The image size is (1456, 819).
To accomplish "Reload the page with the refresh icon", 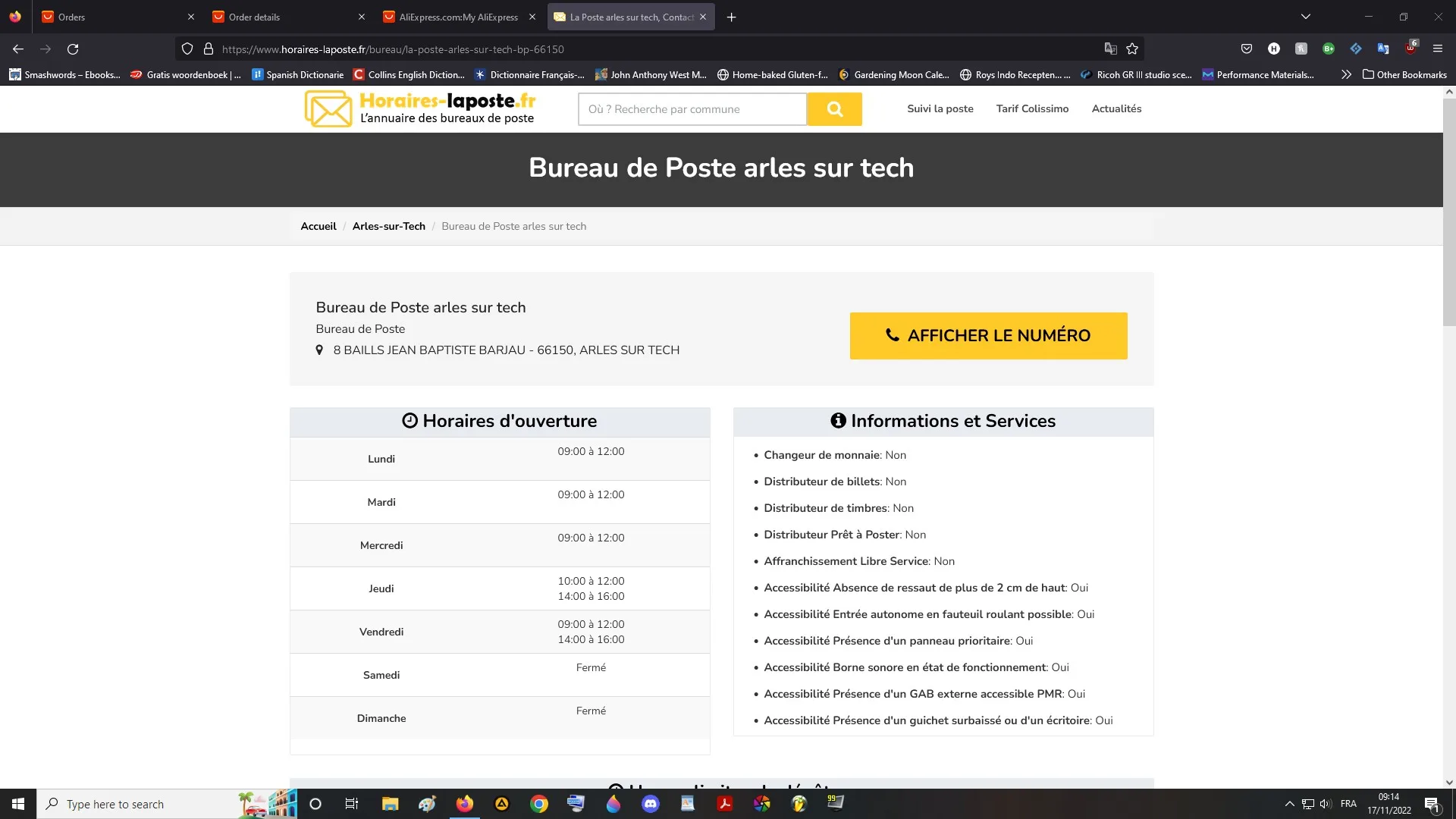I will (x=73, y=49).
